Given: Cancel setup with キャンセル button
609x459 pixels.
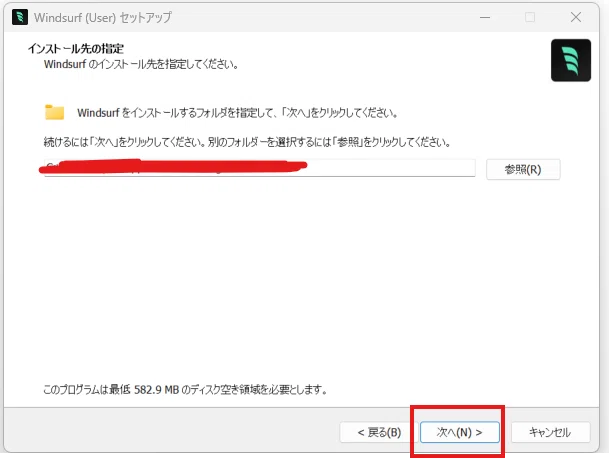Looking at the screenshot, I should tap(550, 432).
